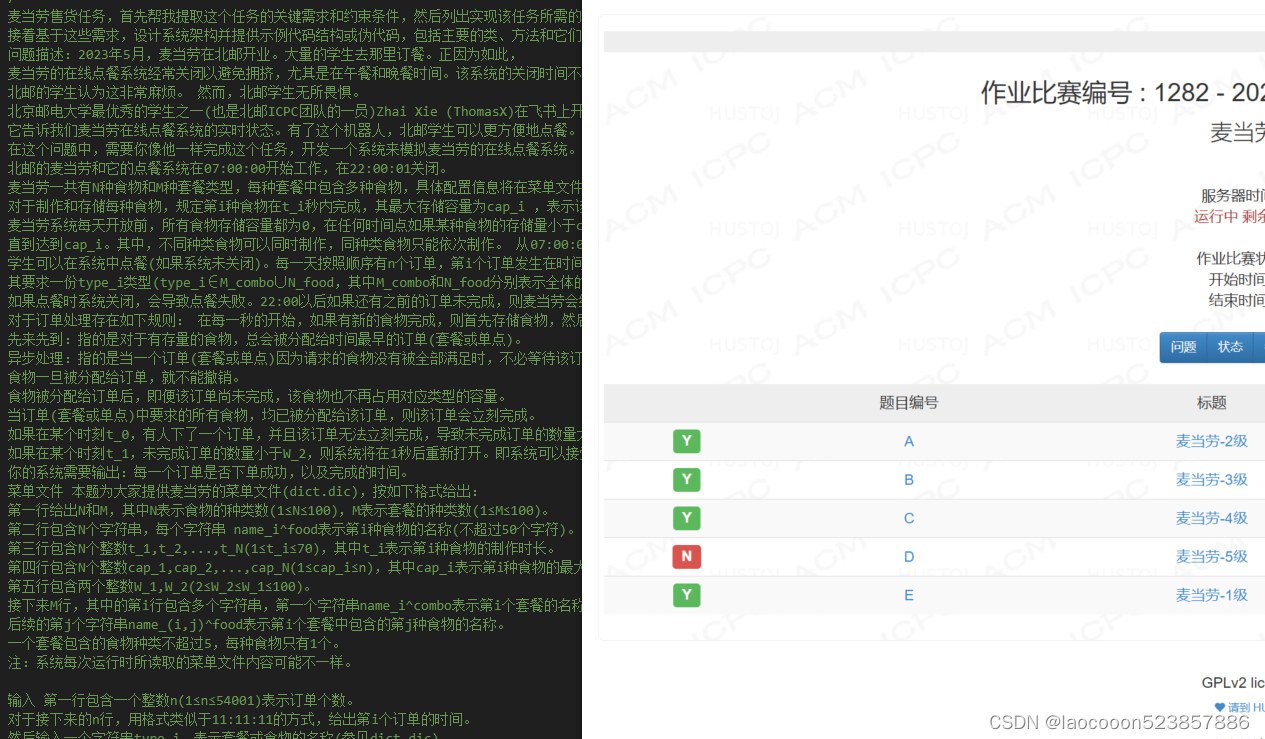
Task: Click the GPLv2 license footer text
Action: [x=1233, y=683]
